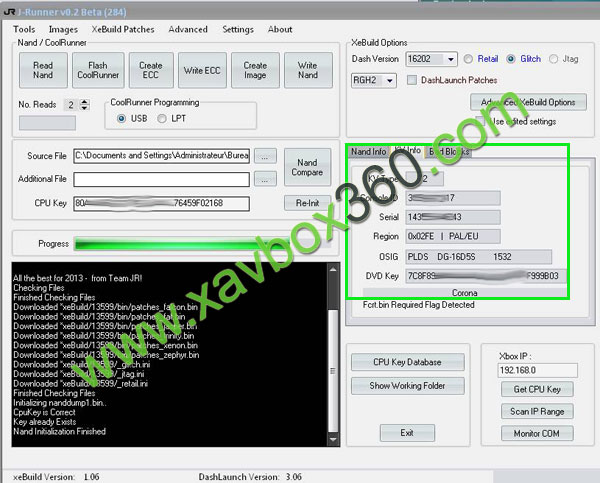This screenshot has width=600, height=483.
Task: Click the Create ECC button
Action: (x=151, y=70)
